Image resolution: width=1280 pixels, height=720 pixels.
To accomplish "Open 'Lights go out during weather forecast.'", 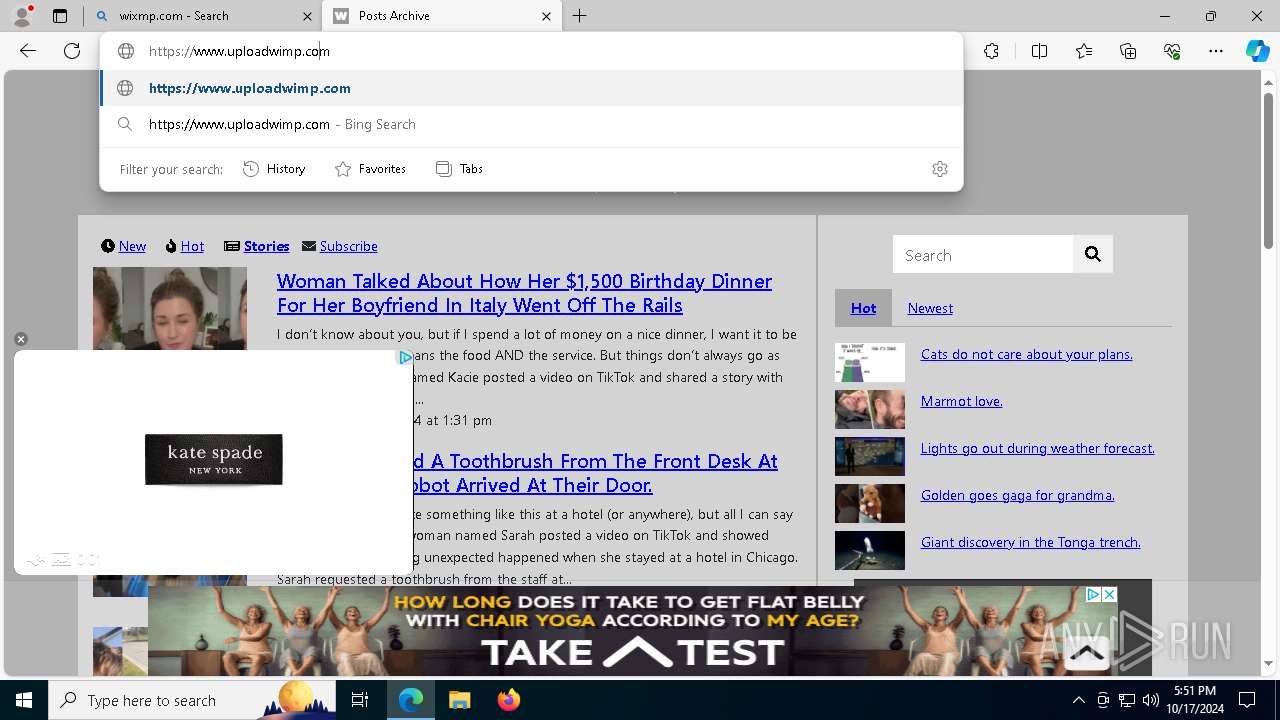I will point(1037,448).
